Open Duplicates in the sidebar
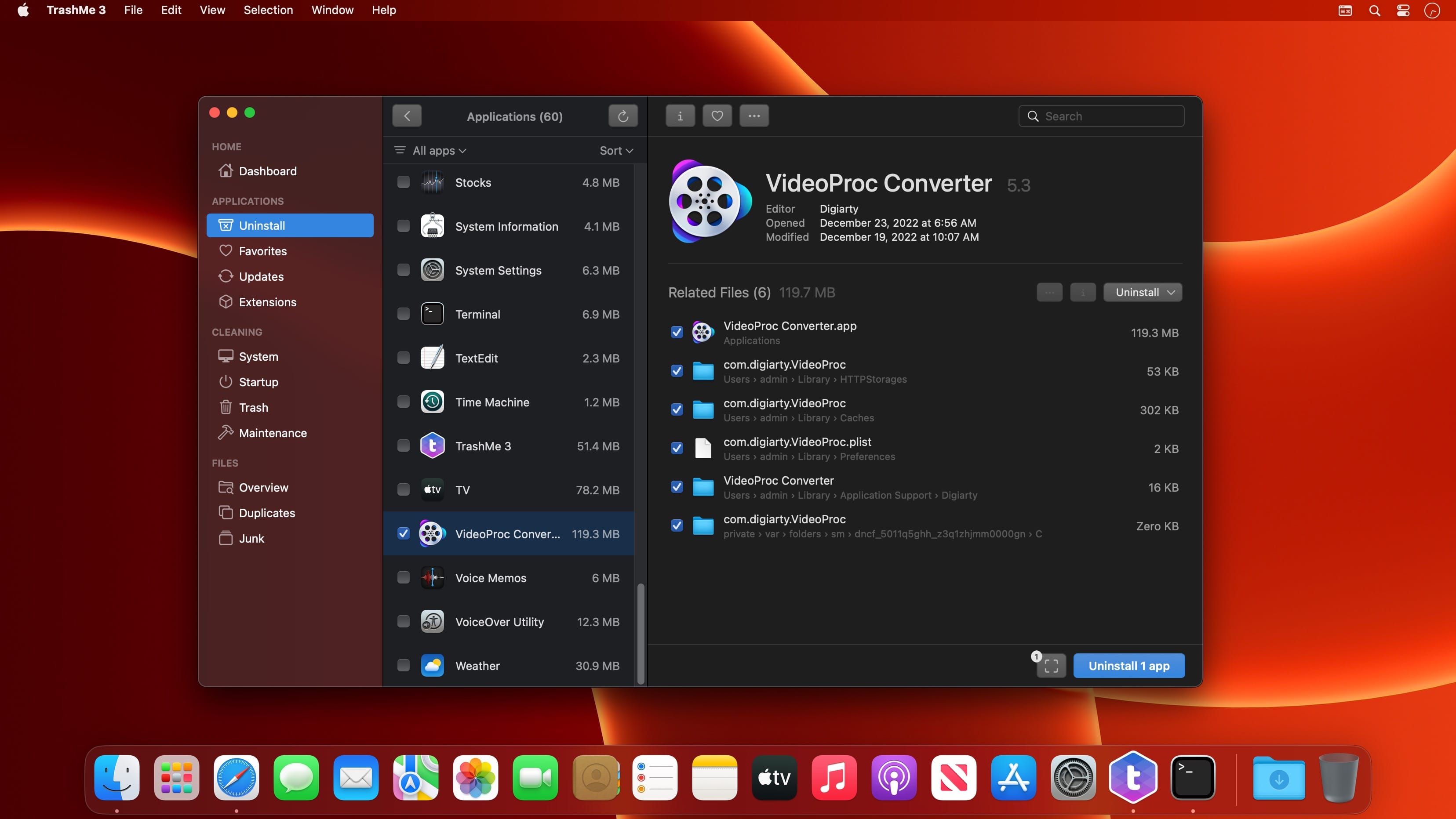The height and width of the screenshot is (819, 1456). [x=267, y=513]
